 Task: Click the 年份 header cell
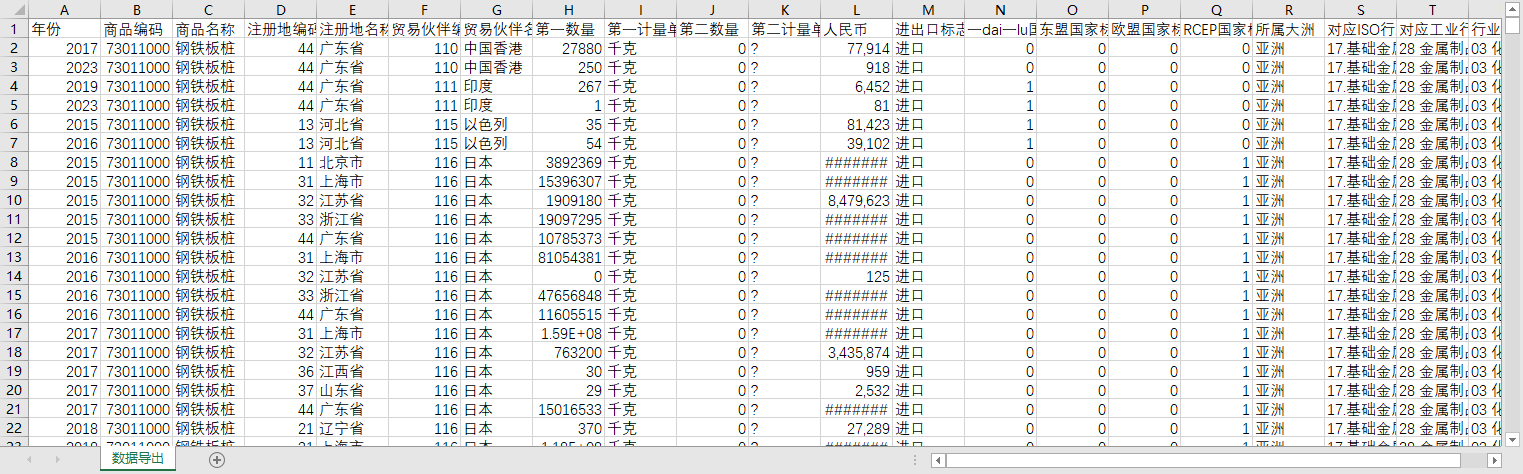click(64, 28)
